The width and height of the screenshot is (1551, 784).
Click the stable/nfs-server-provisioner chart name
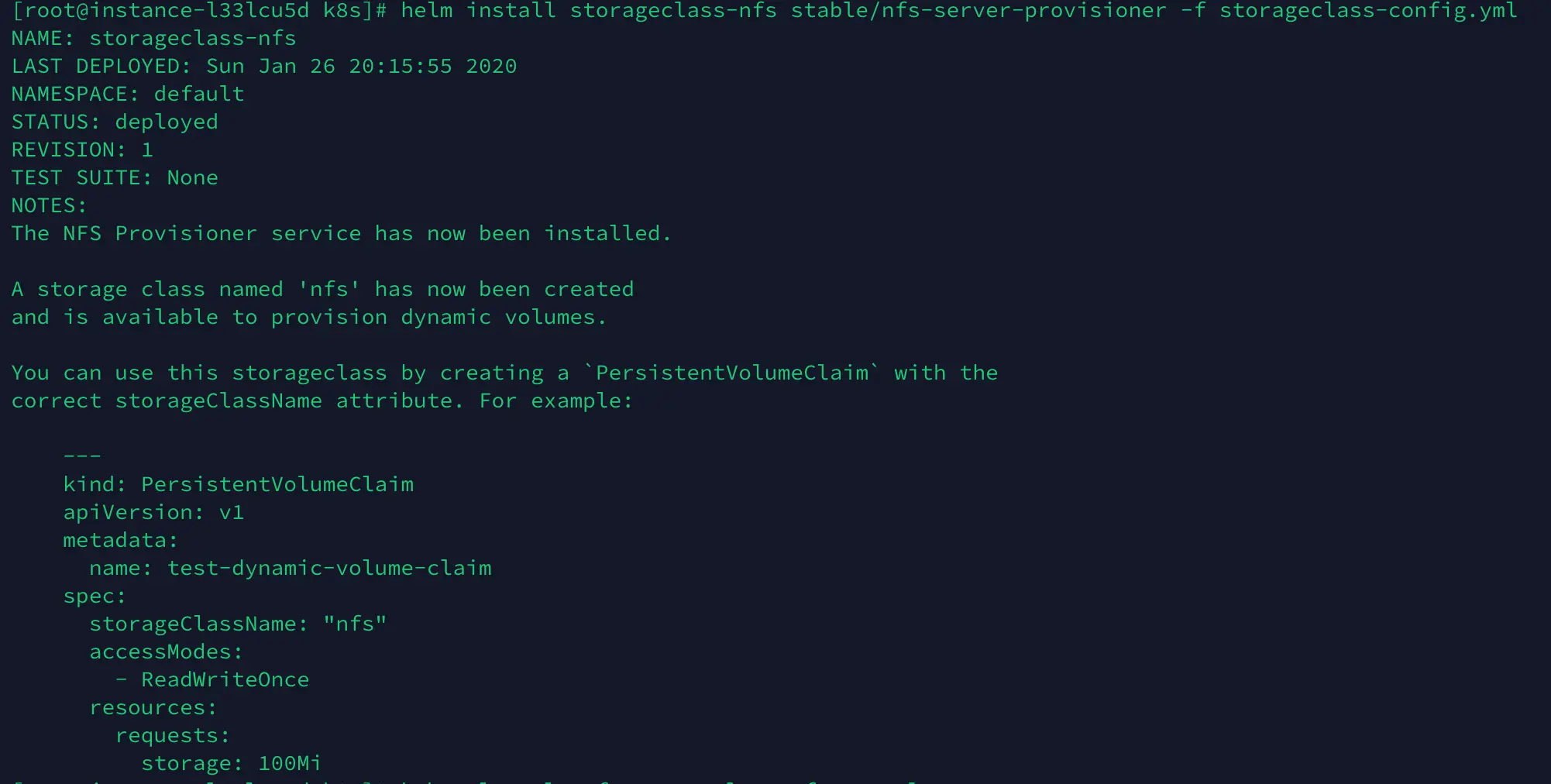coord(978,11)
